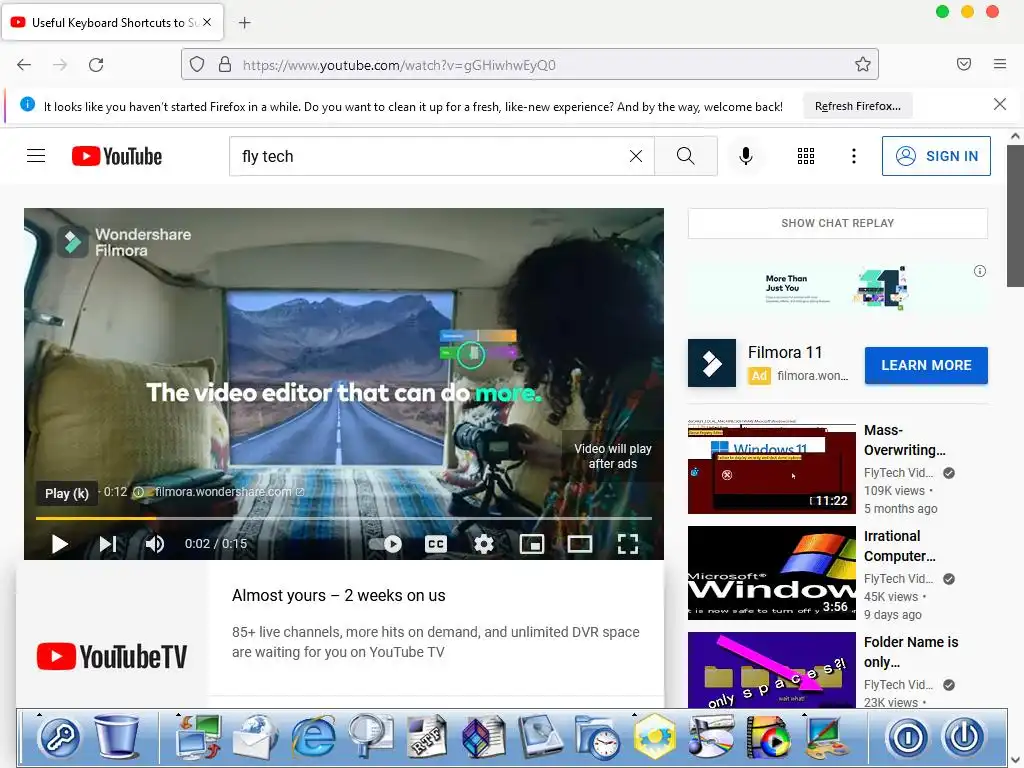Open the Windows XP 3:56 video thumbnail

coord(771,573)
